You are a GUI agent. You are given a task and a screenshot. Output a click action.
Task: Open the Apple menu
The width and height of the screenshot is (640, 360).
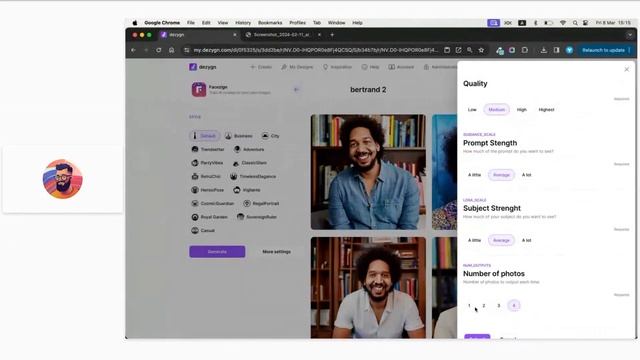(x=135, y=23)
